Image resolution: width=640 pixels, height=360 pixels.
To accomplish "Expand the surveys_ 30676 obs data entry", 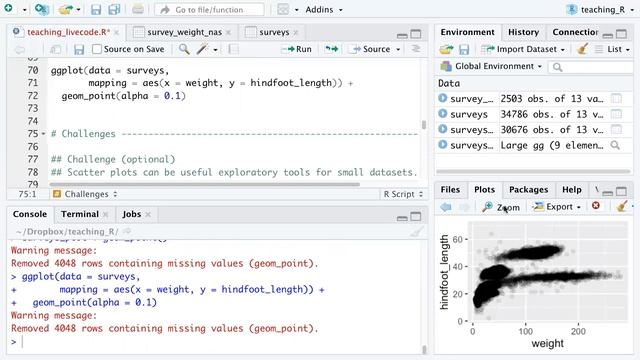I will coord(442,129).
